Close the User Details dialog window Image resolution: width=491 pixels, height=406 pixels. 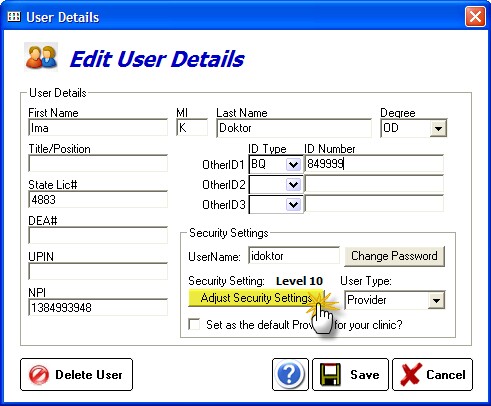(x=475, y=16)
